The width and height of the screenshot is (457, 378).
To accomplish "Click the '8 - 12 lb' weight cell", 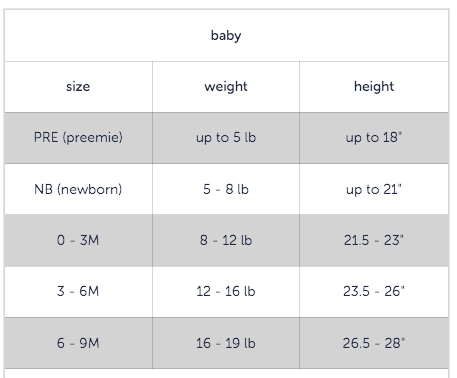I will point(226,240).
